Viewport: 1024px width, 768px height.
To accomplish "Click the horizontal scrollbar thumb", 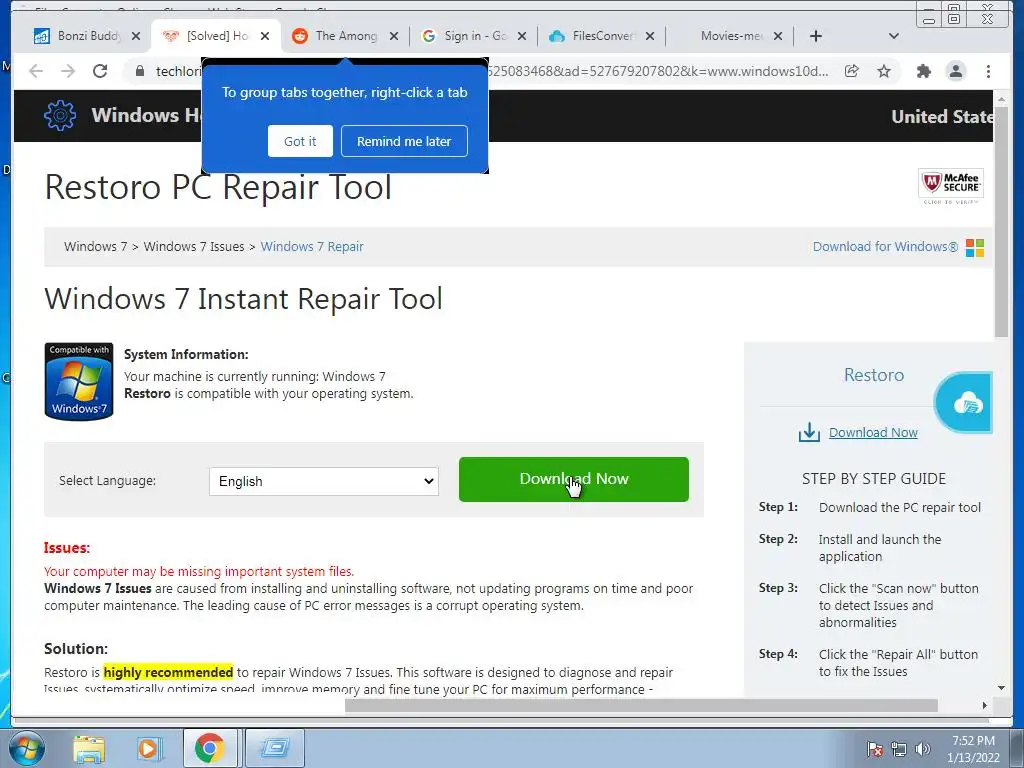I will (641, 705).
